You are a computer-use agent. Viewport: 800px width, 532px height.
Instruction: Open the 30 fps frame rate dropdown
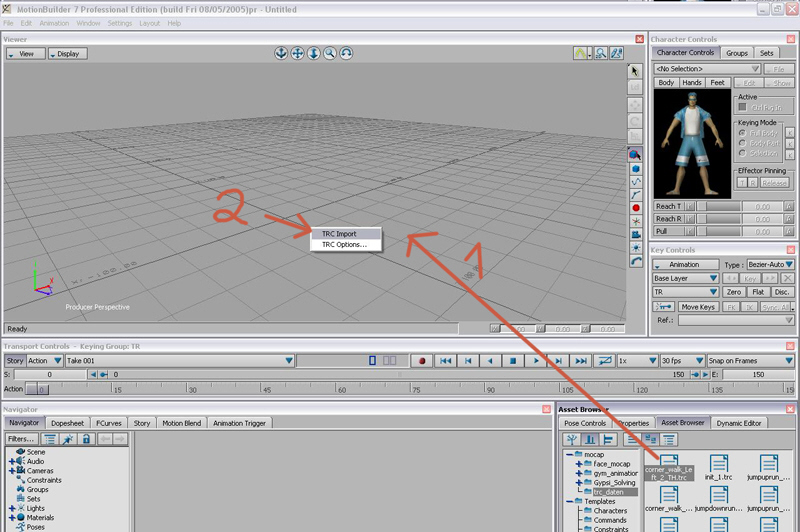pyautogui.click(x=680, y=360)
